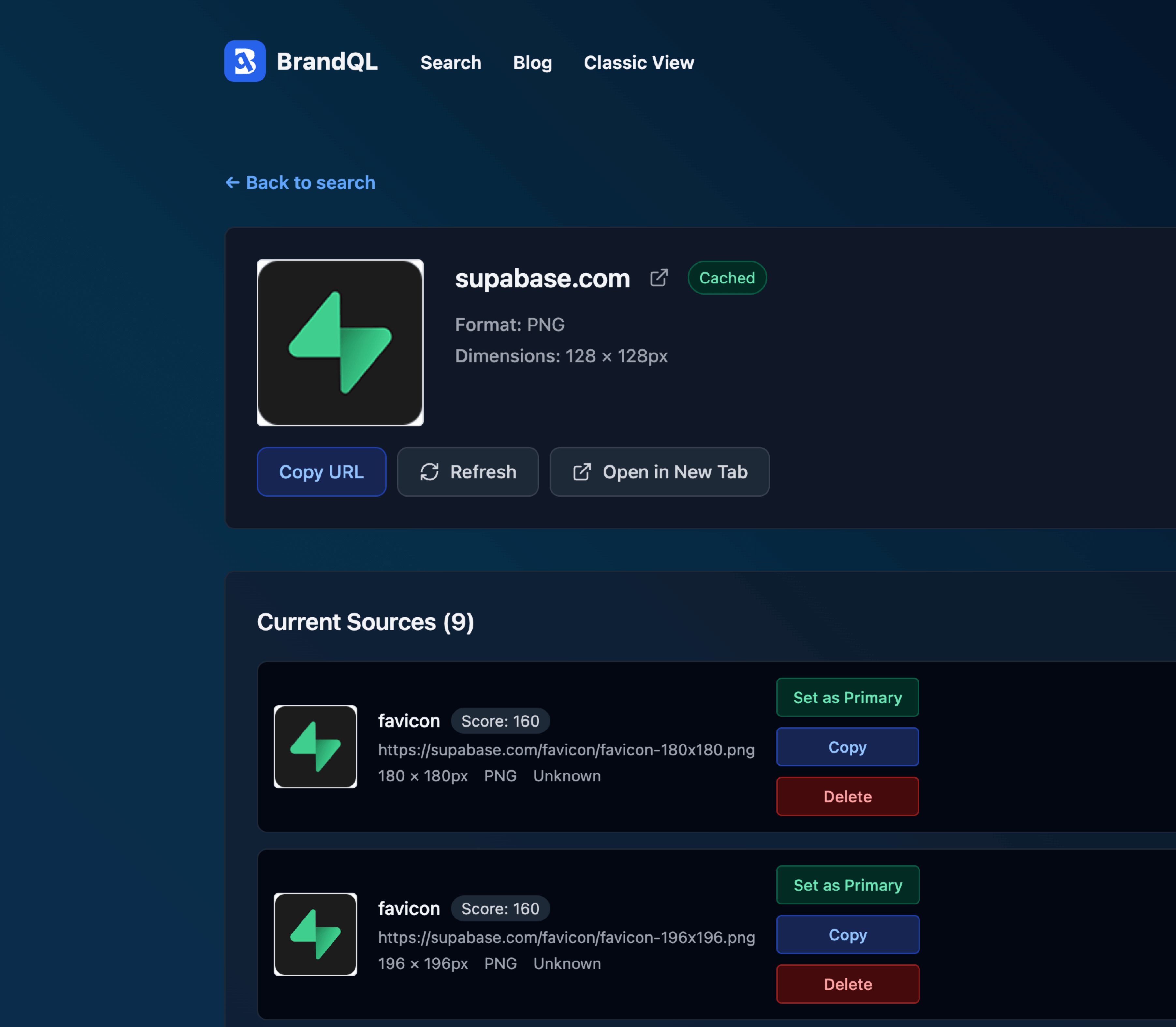
Task: Click the Format: PNG text
Action: pos(510,325)
